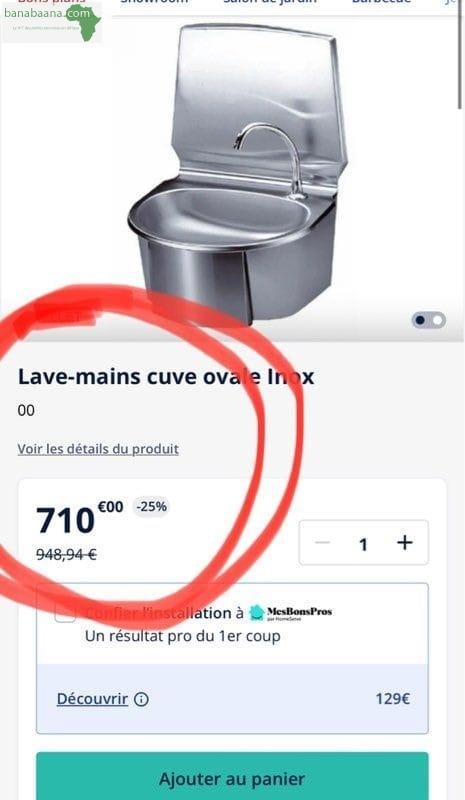Open Voir les détails du produit link
The height and width of the screenshot is (800, 465).
[x=98, y=449]
